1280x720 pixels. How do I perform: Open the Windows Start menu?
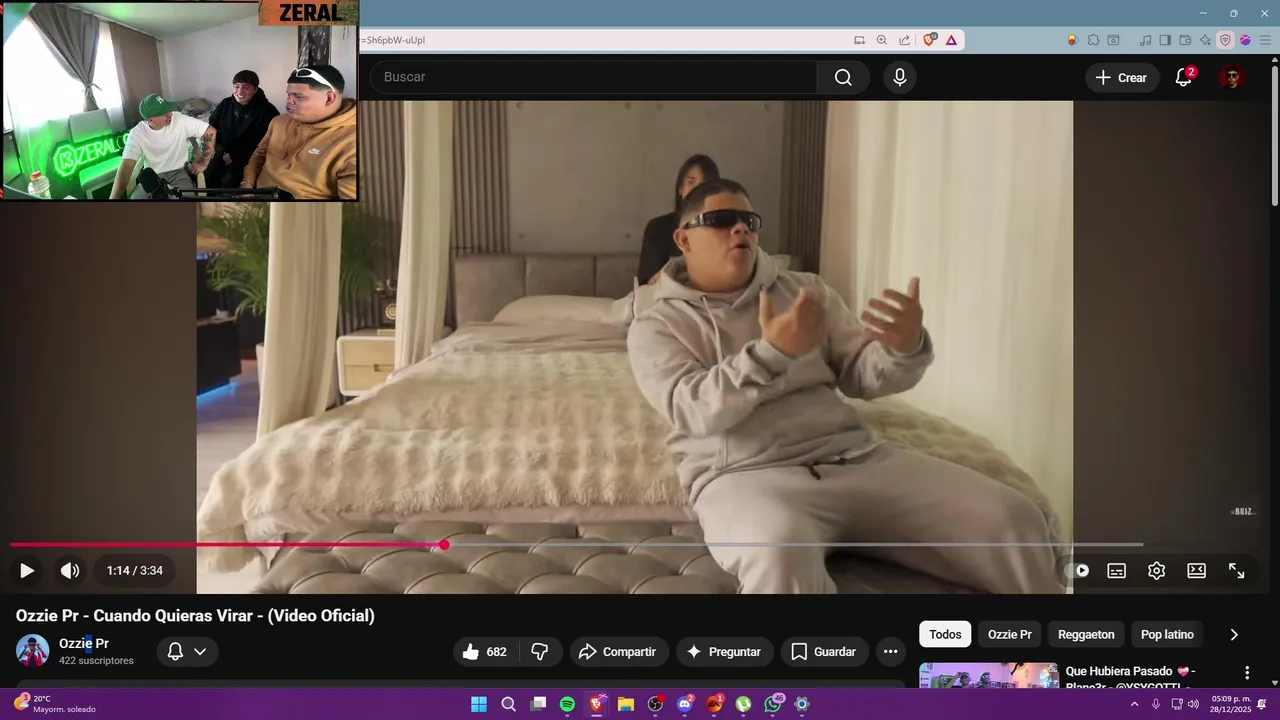[479, 704]
